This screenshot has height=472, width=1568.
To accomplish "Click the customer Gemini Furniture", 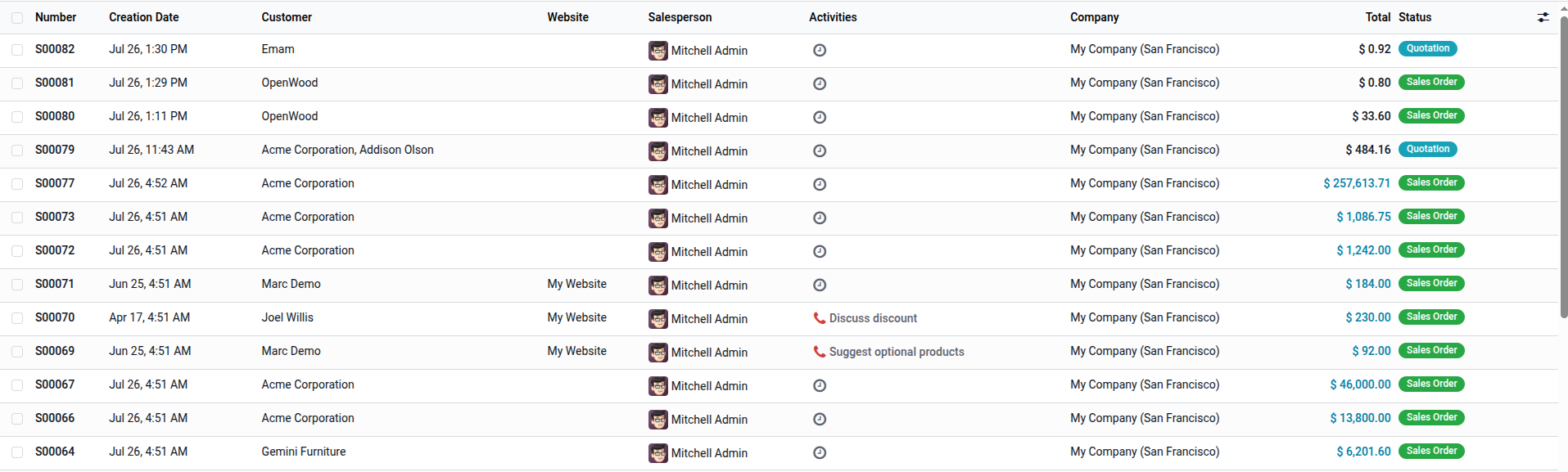I will click(303, 452).
